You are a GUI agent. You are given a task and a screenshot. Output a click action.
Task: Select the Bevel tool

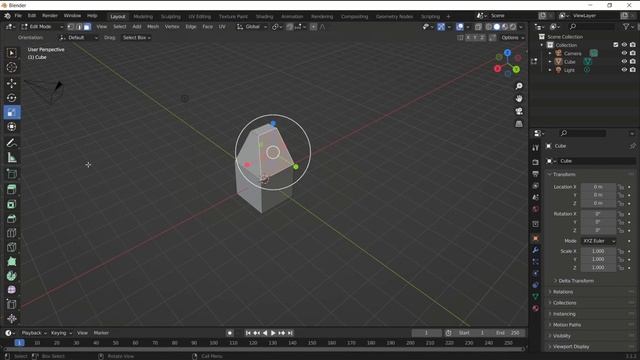coord(11,218)
